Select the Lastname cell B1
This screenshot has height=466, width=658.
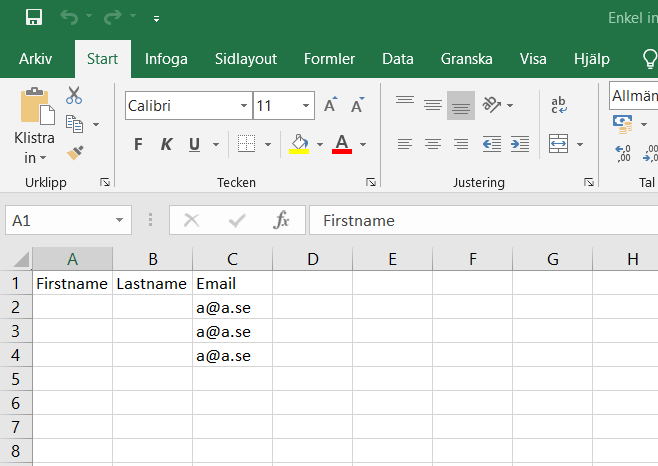coord(152,283)
